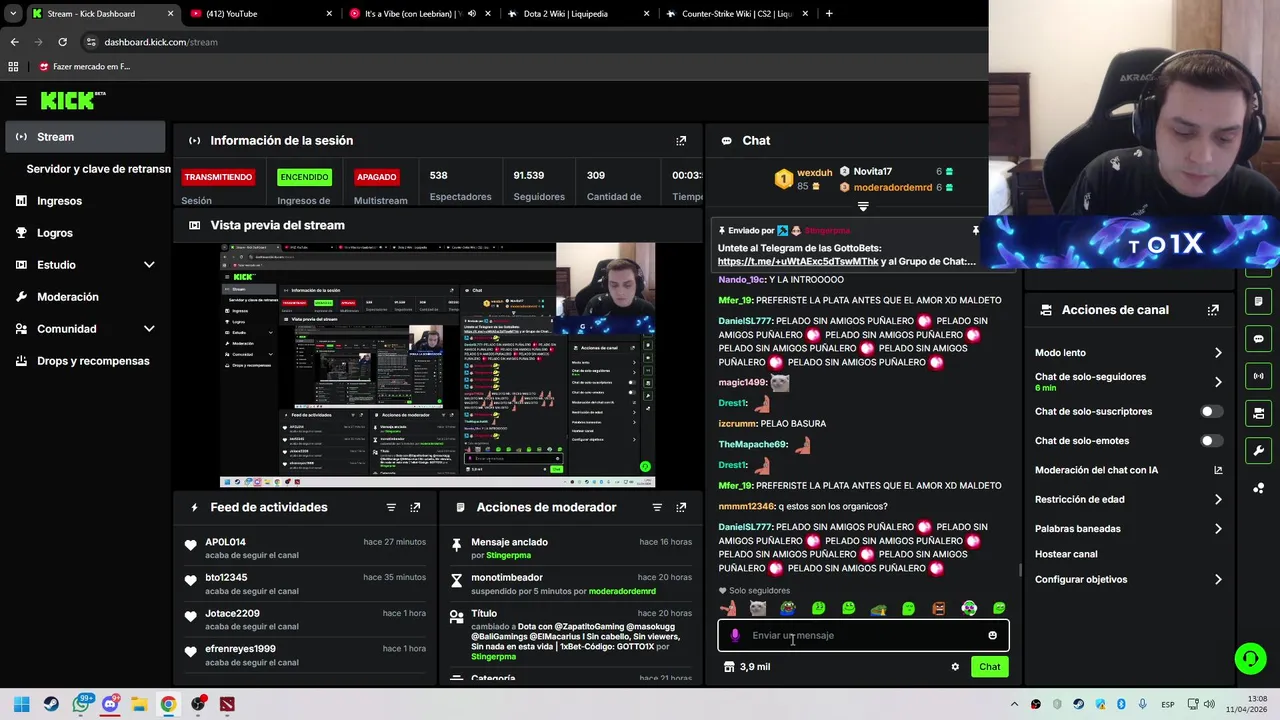Click the green Chat send button
Screen dimensions: 1280x720
(x=989, y=667)
